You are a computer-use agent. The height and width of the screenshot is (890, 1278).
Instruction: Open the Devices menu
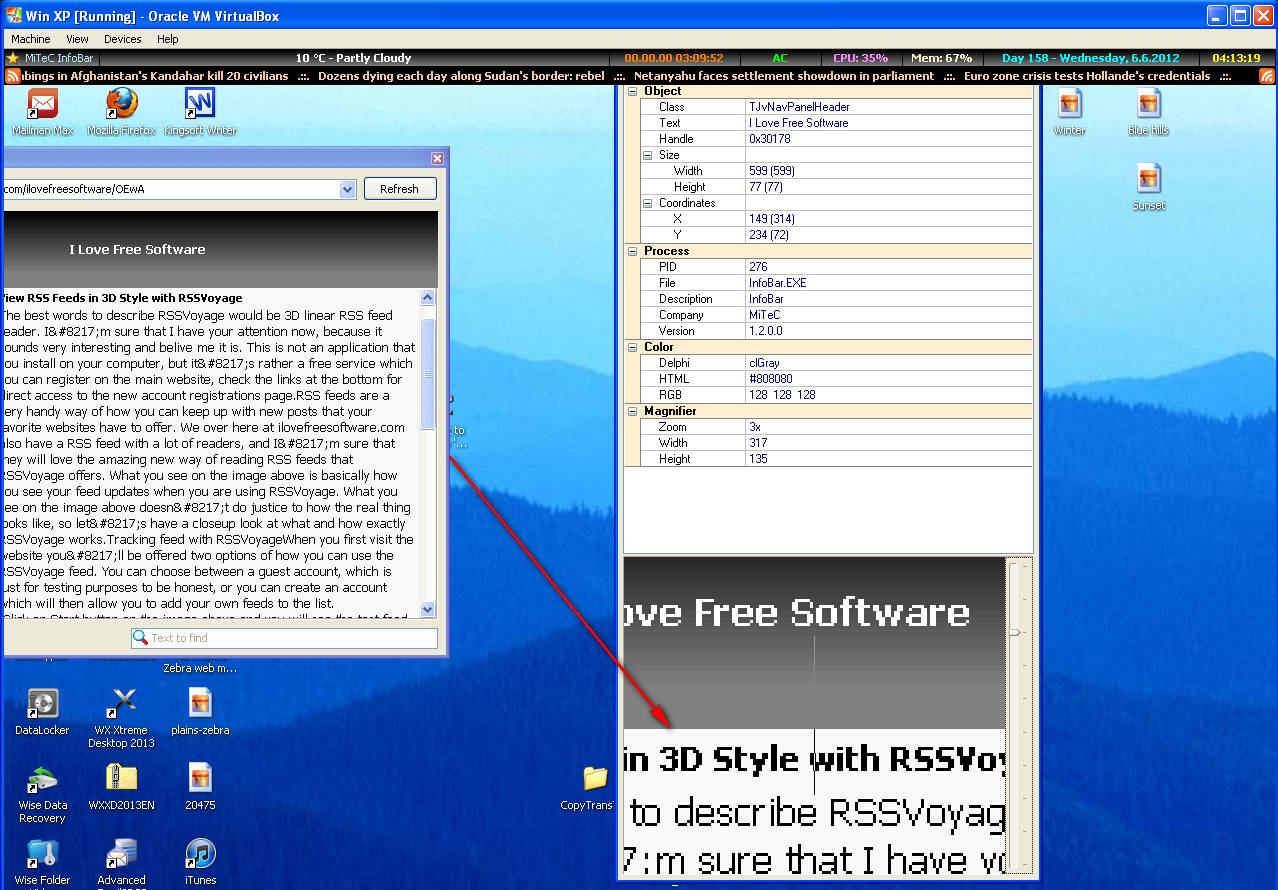122,39
